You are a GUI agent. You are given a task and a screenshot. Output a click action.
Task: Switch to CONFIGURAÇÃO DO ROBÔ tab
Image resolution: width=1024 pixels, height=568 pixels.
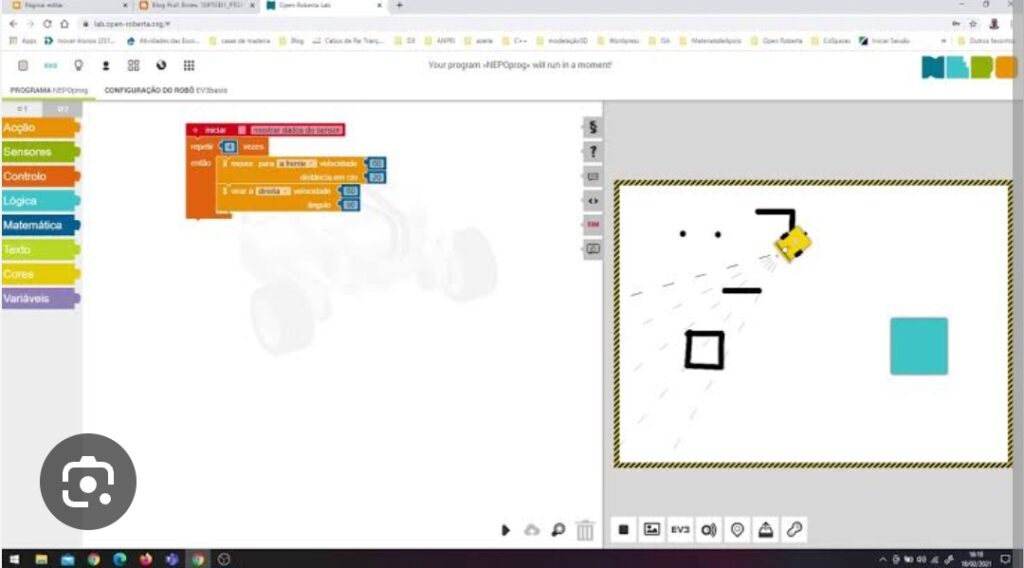coord(166,90)
